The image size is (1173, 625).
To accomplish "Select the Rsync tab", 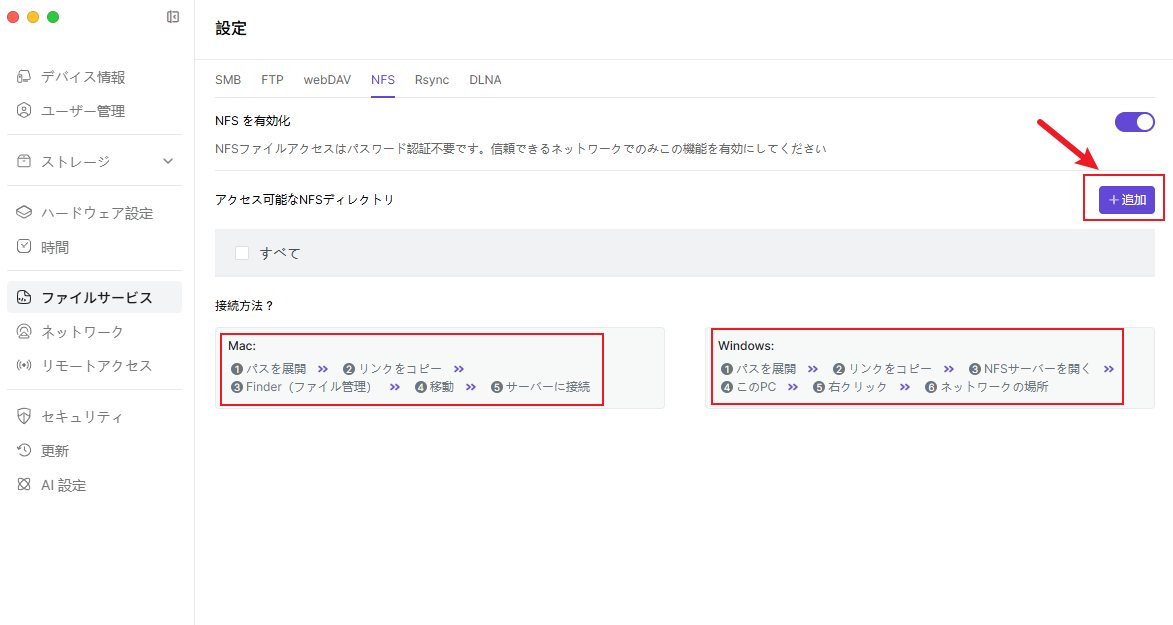I will pyautogui.click(x=432, y=80).
